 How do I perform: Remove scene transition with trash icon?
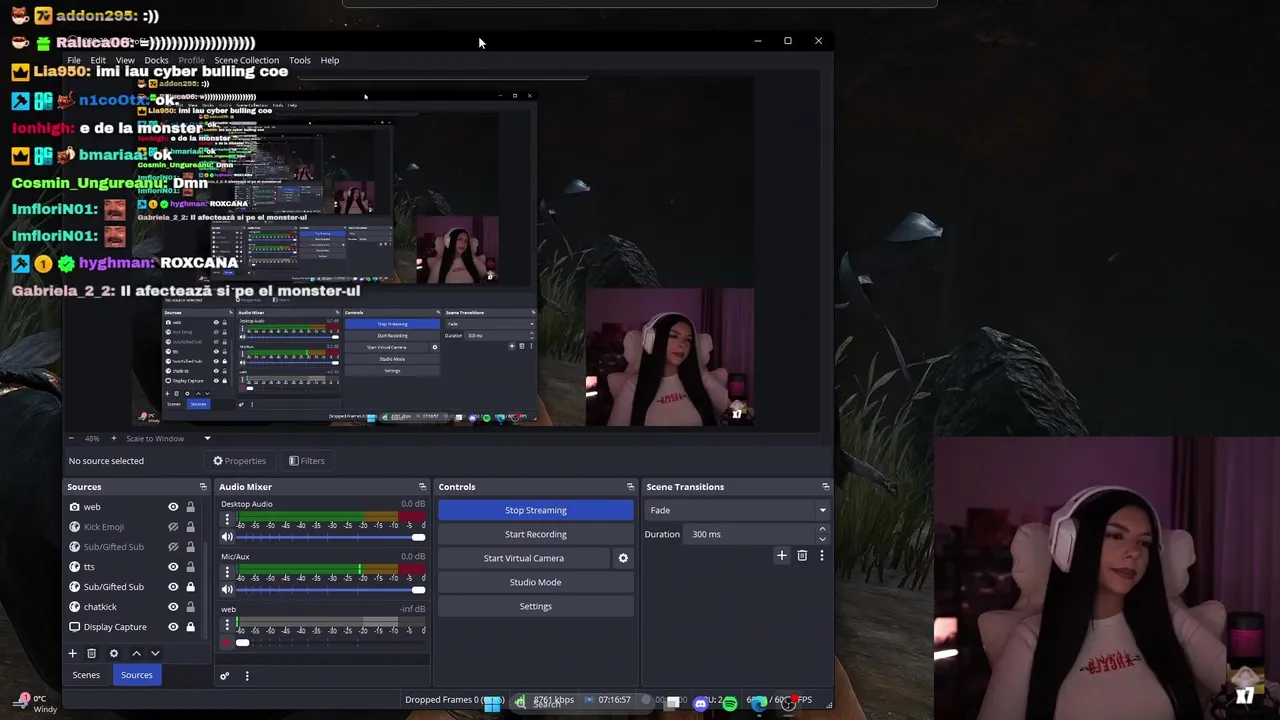tap(802, 555)
